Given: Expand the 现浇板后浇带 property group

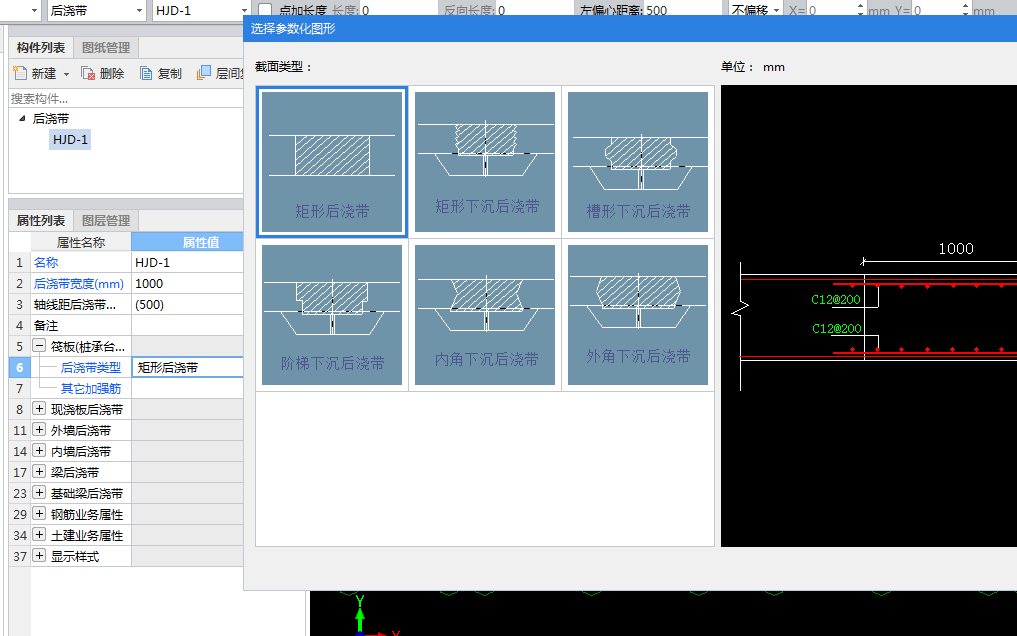Looking at the screenshot, I should (39, 409).
